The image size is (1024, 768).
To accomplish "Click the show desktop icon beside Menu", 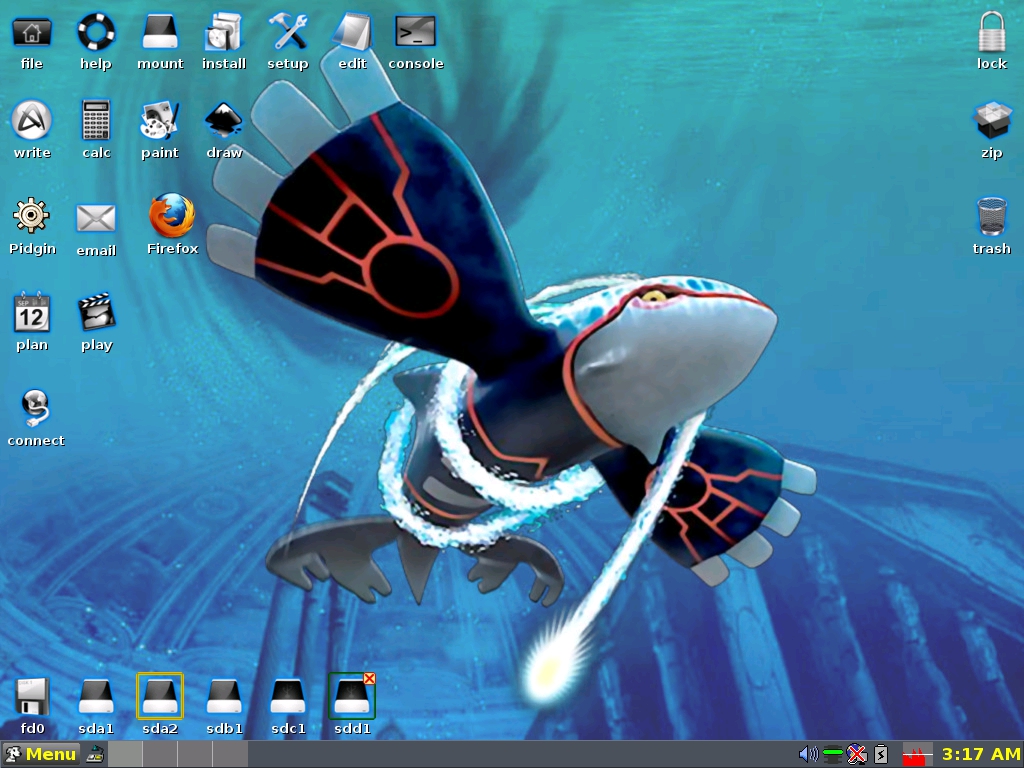I will coord(95,755).
